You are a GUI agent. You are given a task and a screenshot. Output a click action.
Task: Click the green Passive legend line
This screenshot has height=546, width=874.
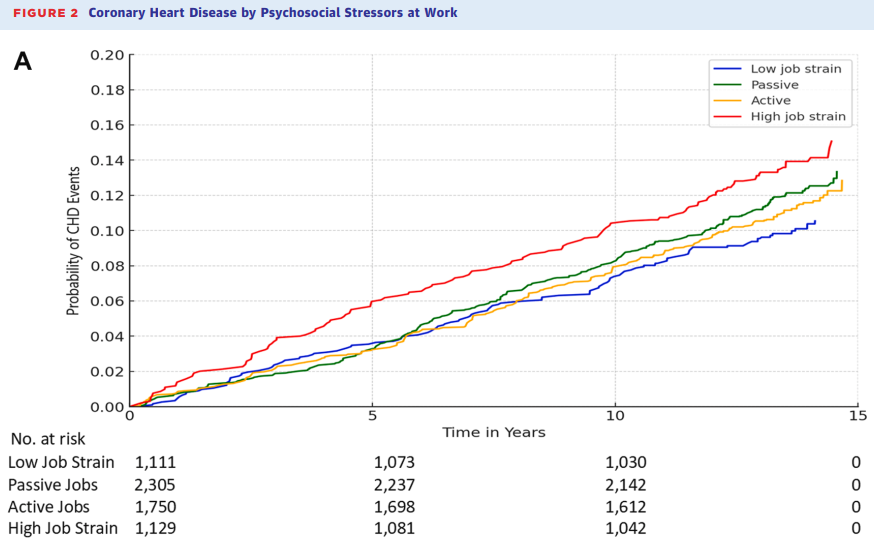pos(728,85)
